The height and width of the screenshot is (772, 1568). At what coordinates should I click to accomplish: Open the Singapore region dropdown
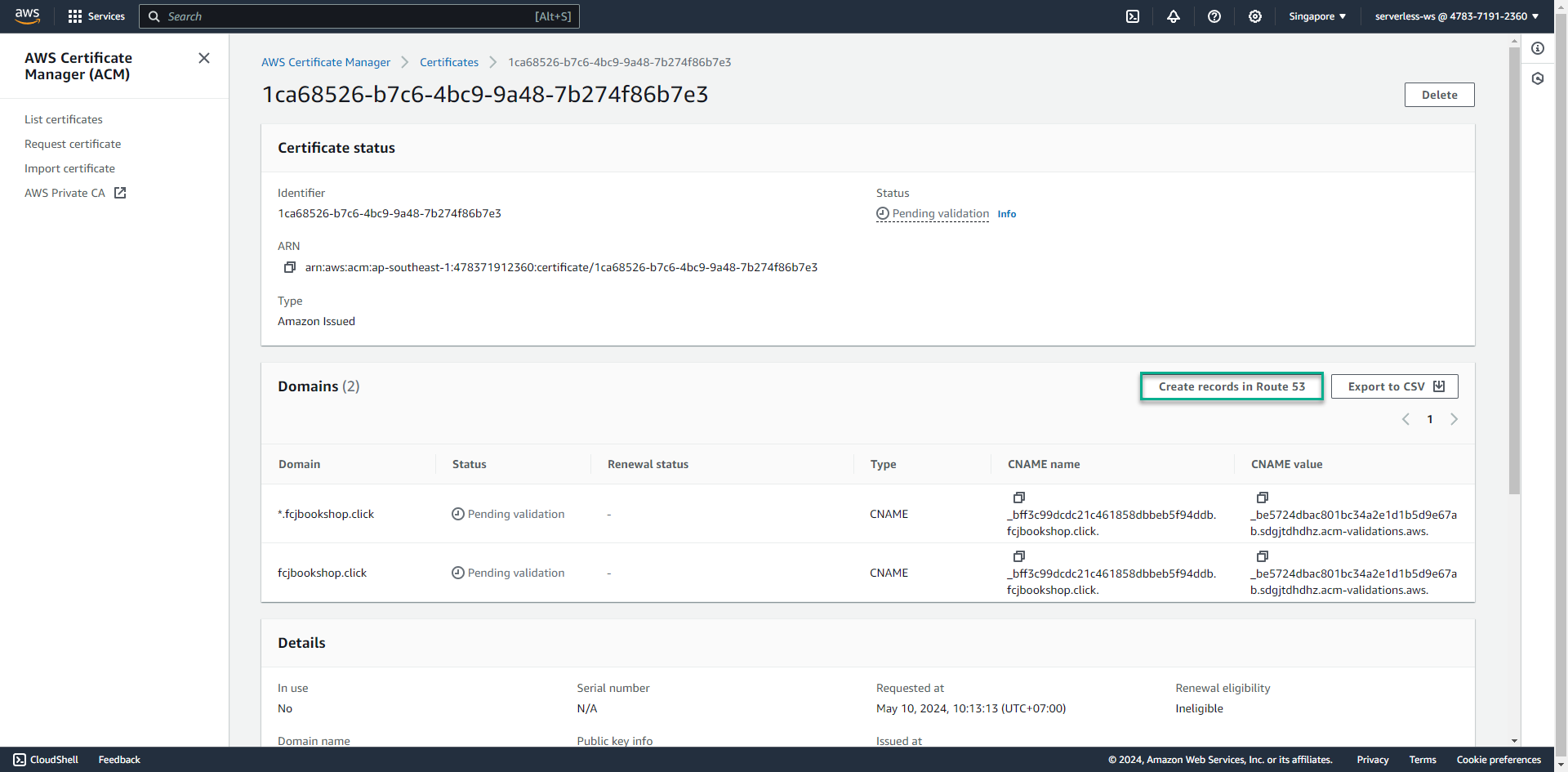click(1317, 16)
